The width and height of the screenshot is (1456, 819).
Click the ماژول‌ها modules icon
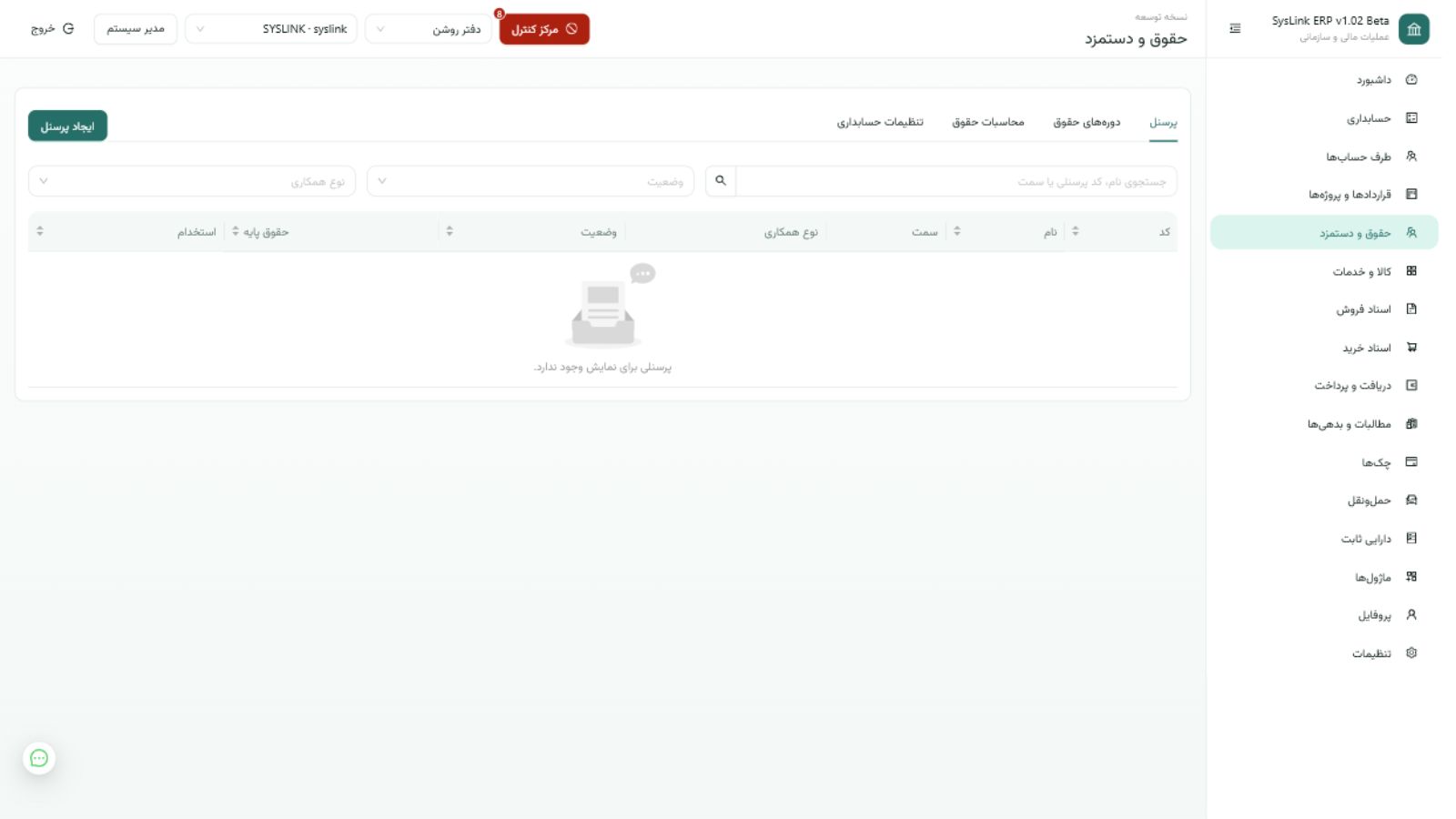(1411, 577)
